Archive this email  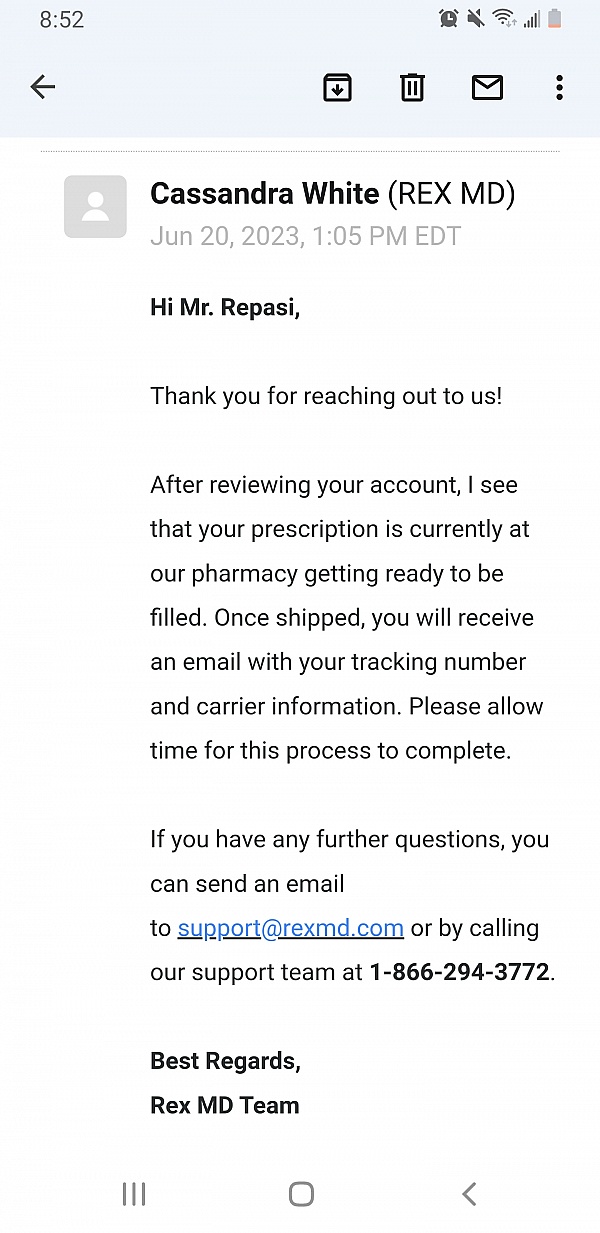point(338,88)
